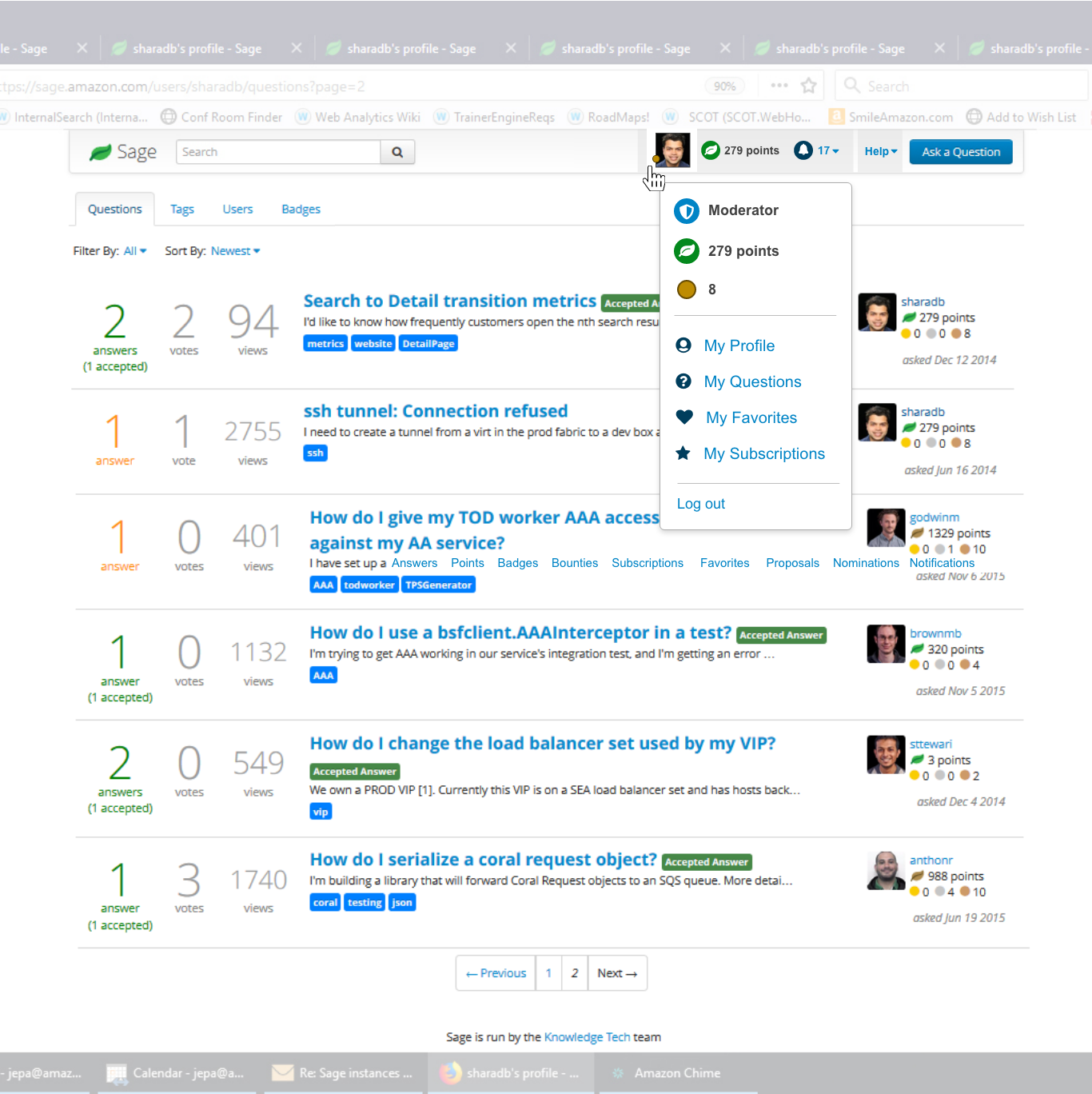Open the Help dropdown menu
1092x1094 pixels.
click(881, 151)
